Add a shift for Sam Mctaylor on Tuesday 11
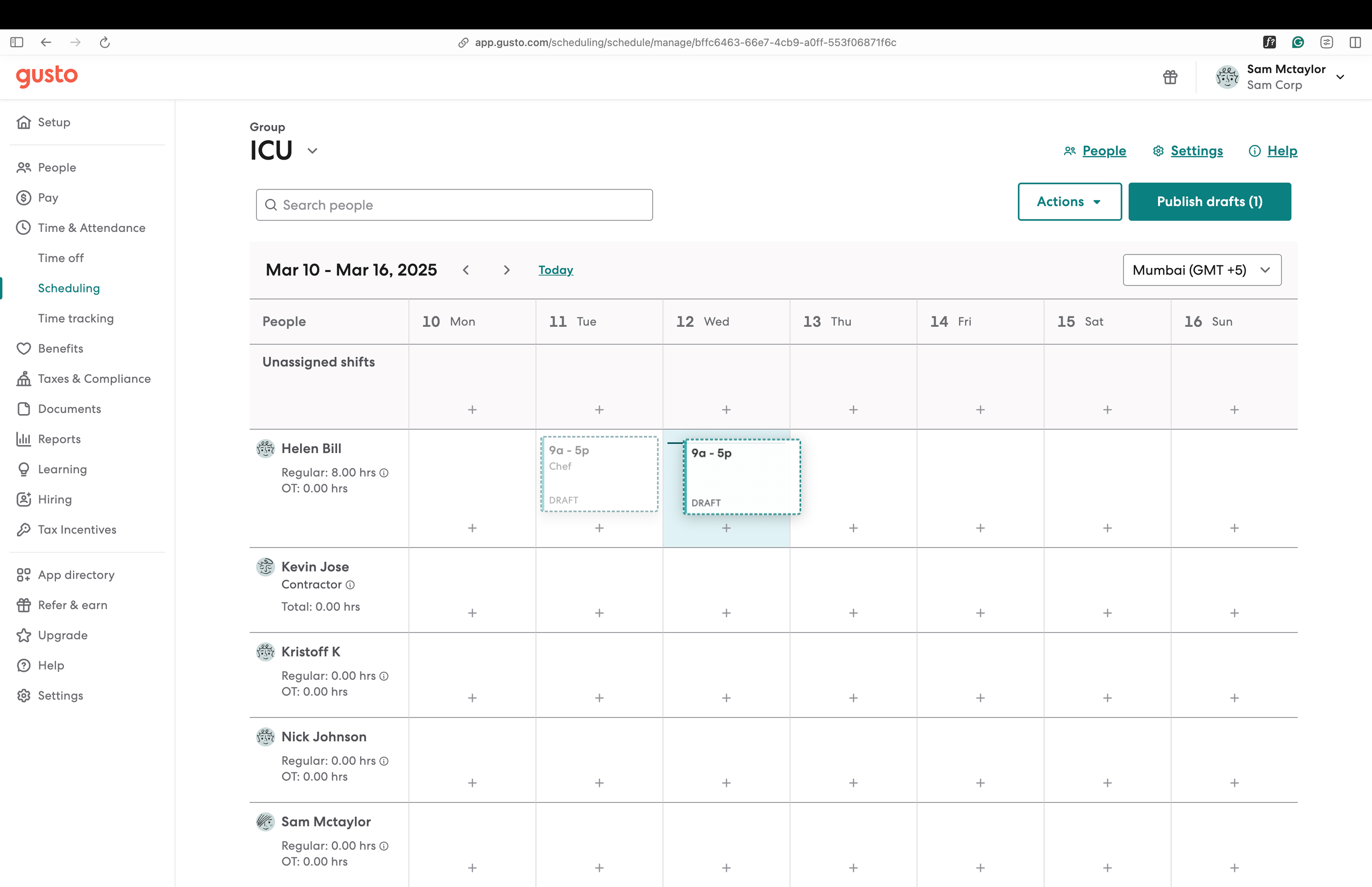 (599, 868)
